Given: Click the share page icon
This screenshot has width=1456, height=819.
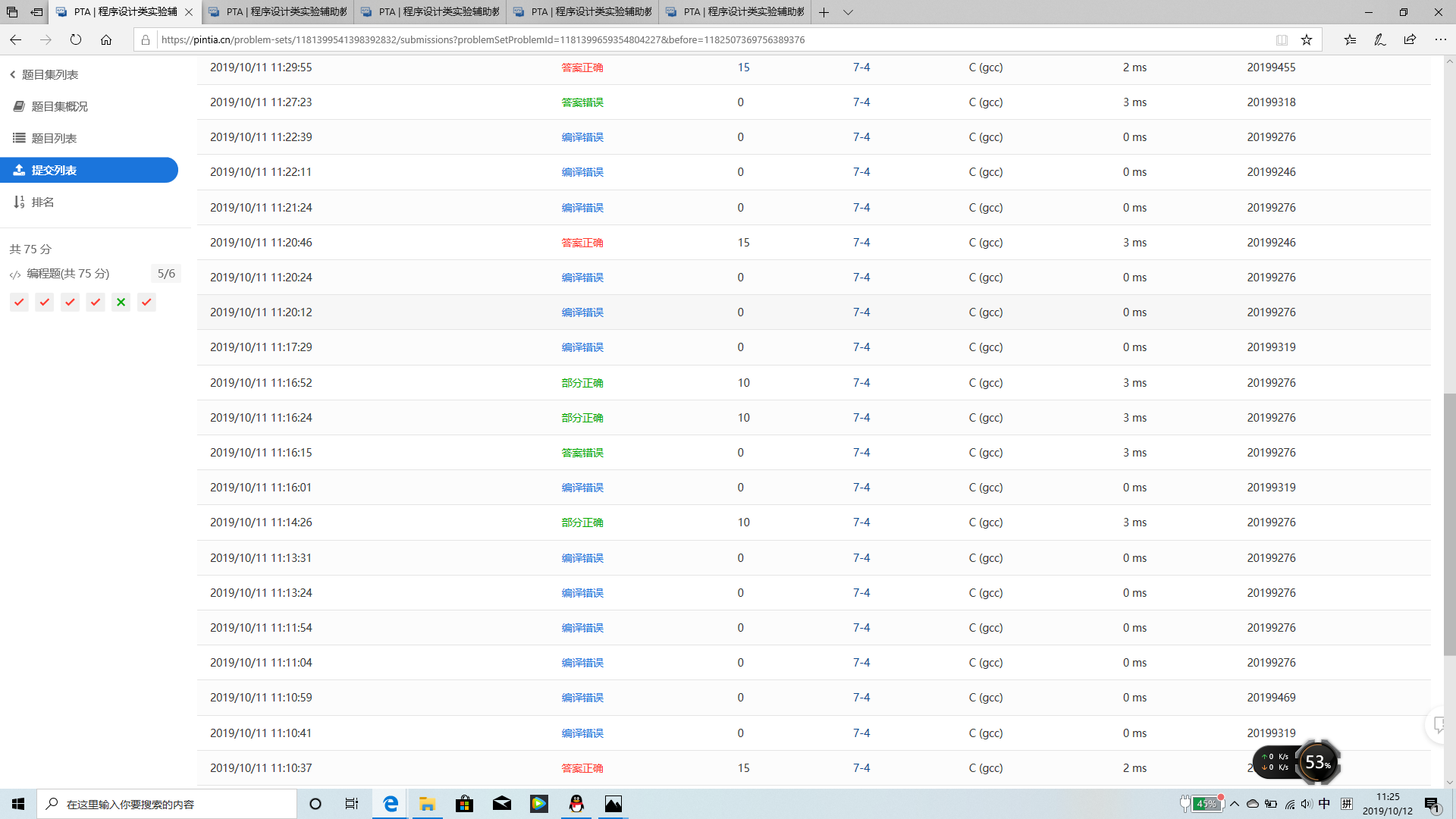Looking at the screenshot, I should click(x=1410, y=39).
